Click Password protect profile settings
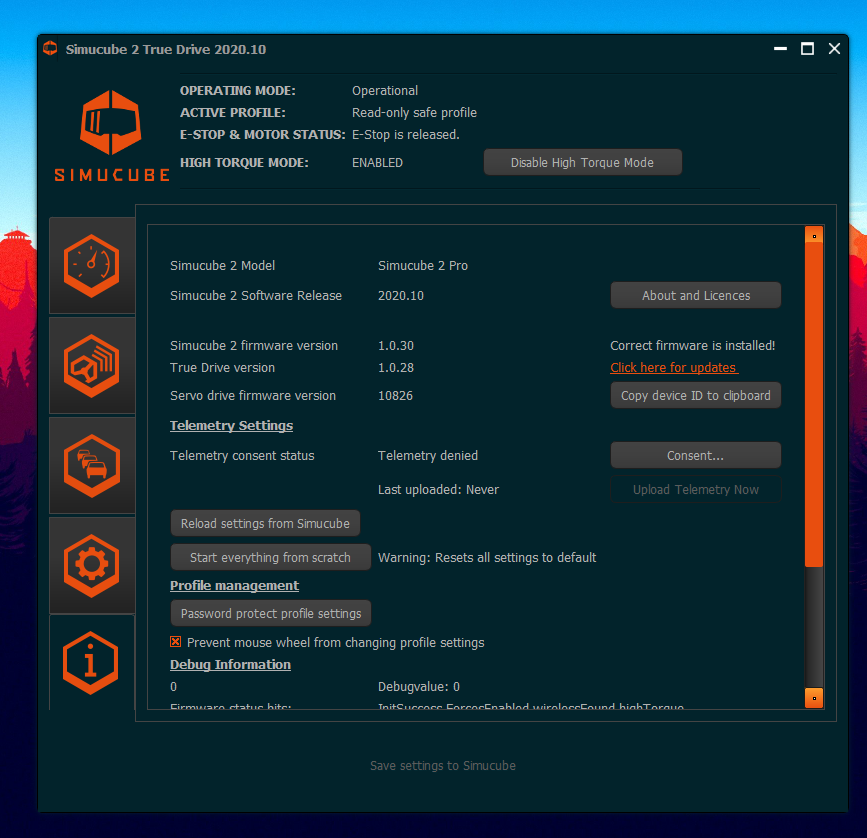867x838 pixels. click(x=270, y=613)
